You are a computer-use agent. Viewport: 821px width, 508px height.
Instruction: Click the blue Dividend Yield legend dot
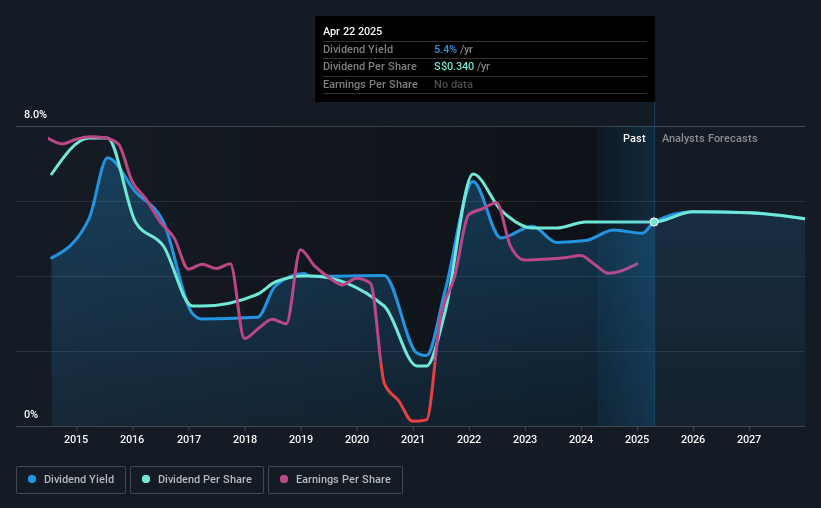32,479
